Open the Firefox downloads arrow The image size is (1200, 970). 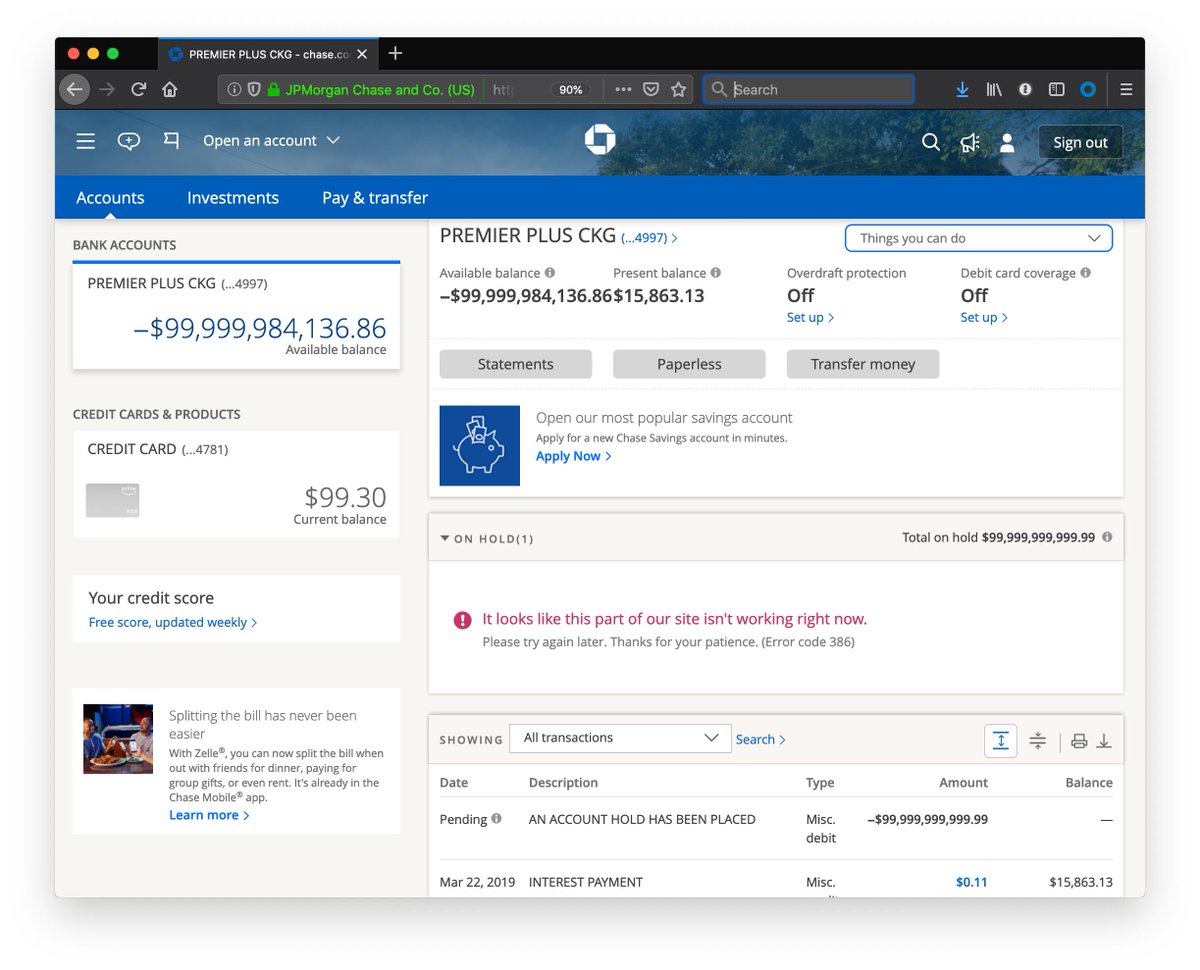962,89
